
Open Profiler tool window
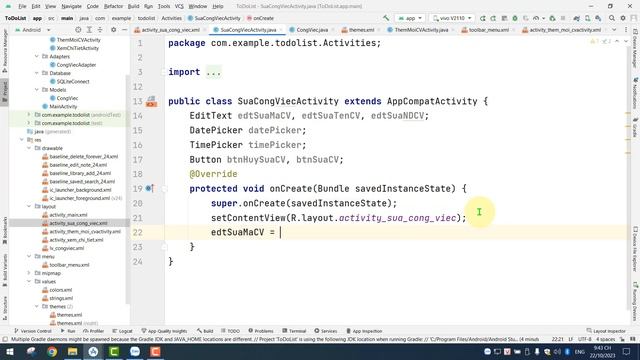click(x=93, y=331)
